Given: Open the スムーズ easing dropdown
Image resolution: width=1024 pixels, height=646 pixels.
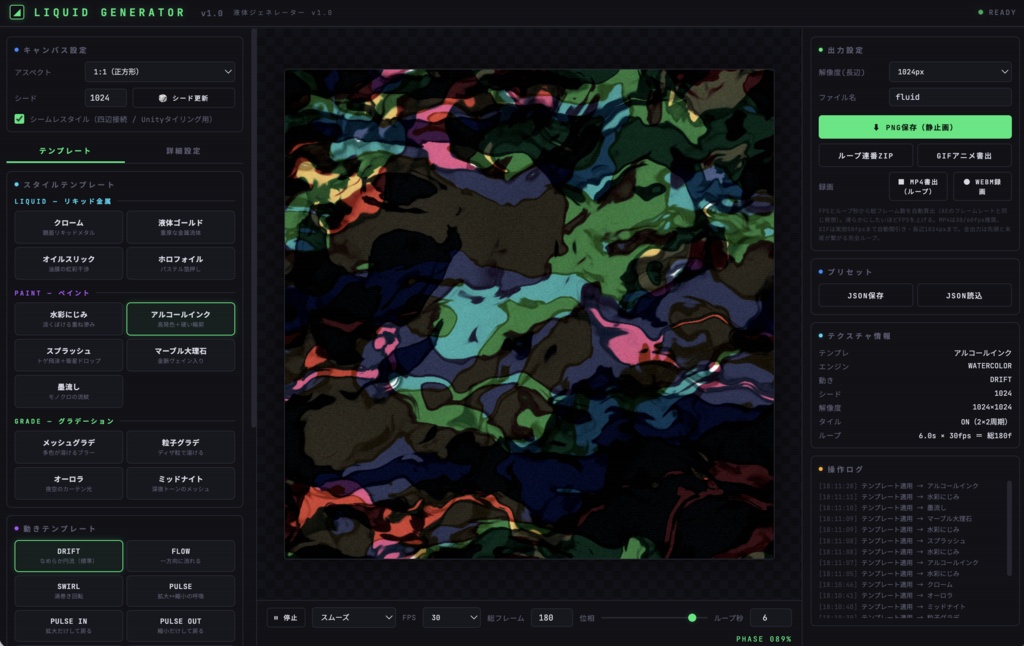Looking at the screenshot, I should pos(354,617).
